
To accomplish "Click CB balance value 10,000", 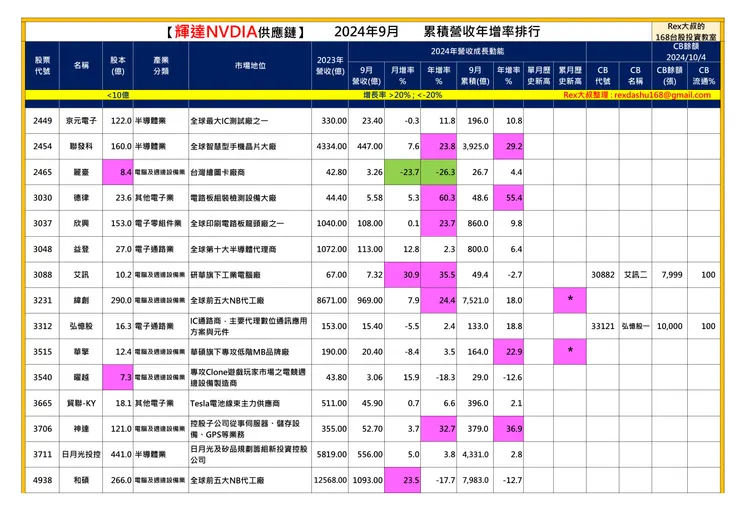I will click(670, 326).
